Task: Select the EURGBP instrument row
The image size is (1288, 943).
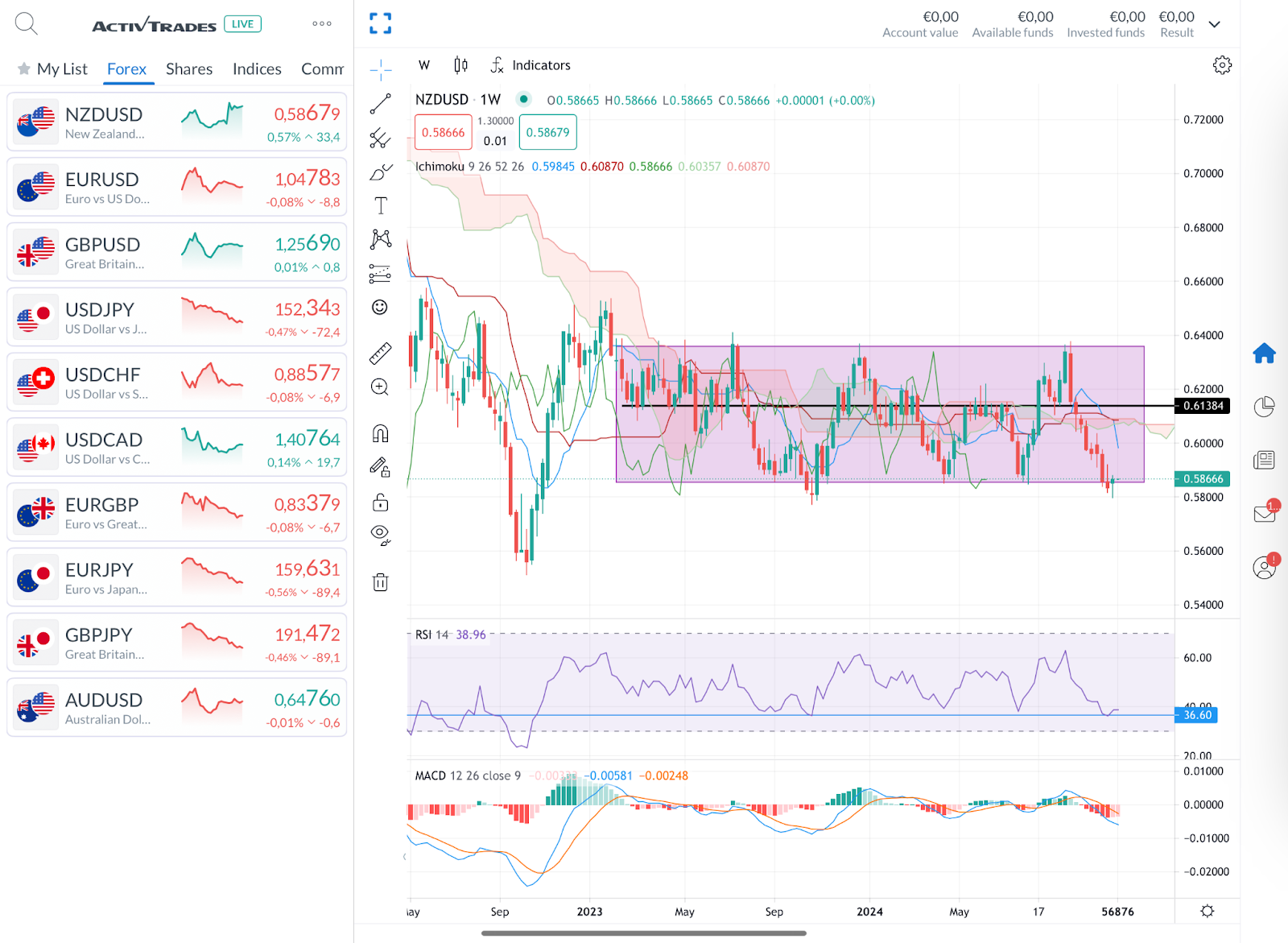Action: [177, 513]
